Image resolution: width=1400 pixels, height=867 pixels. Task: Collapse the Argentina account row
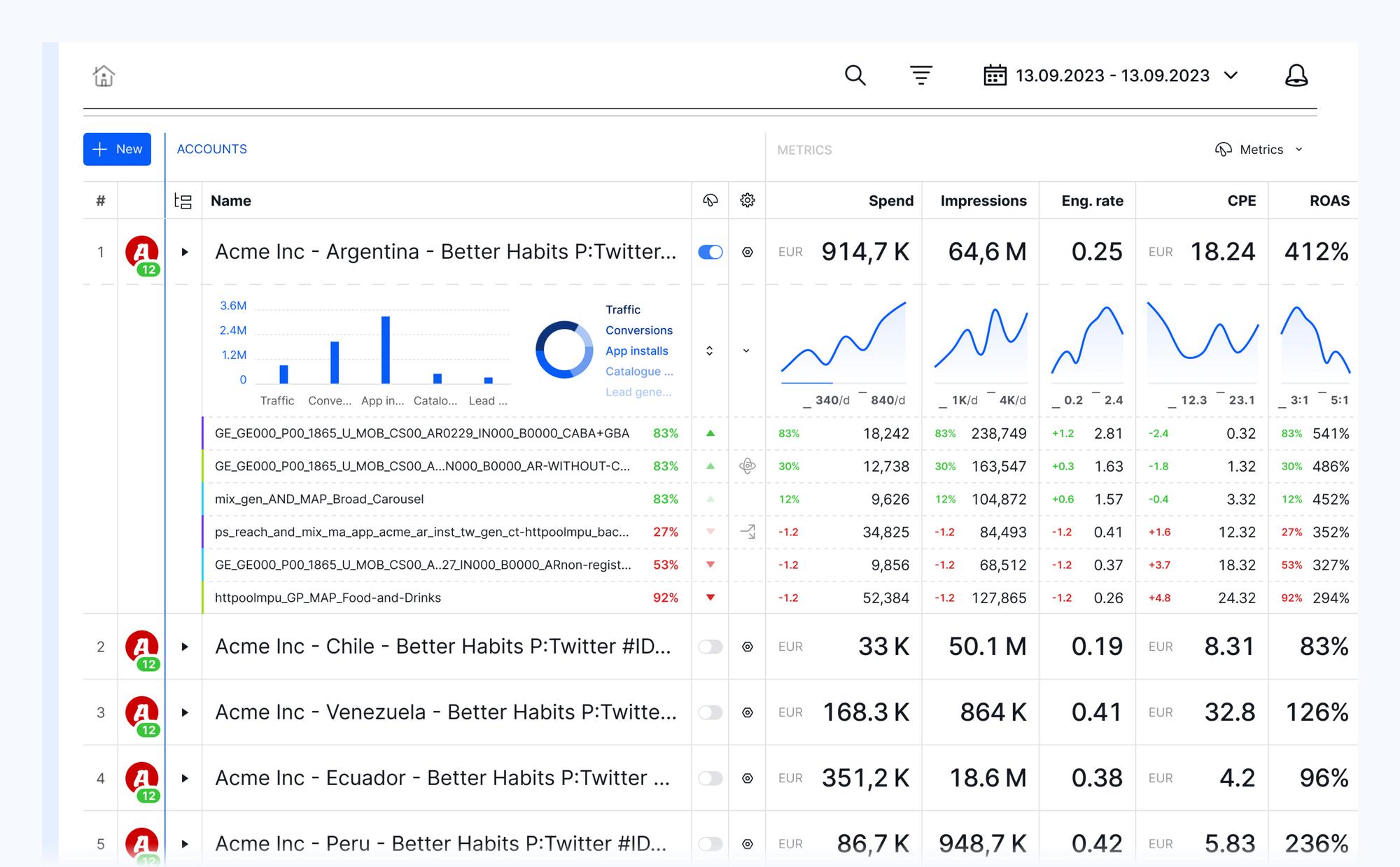pyautogui.click(x=185, y=252)
